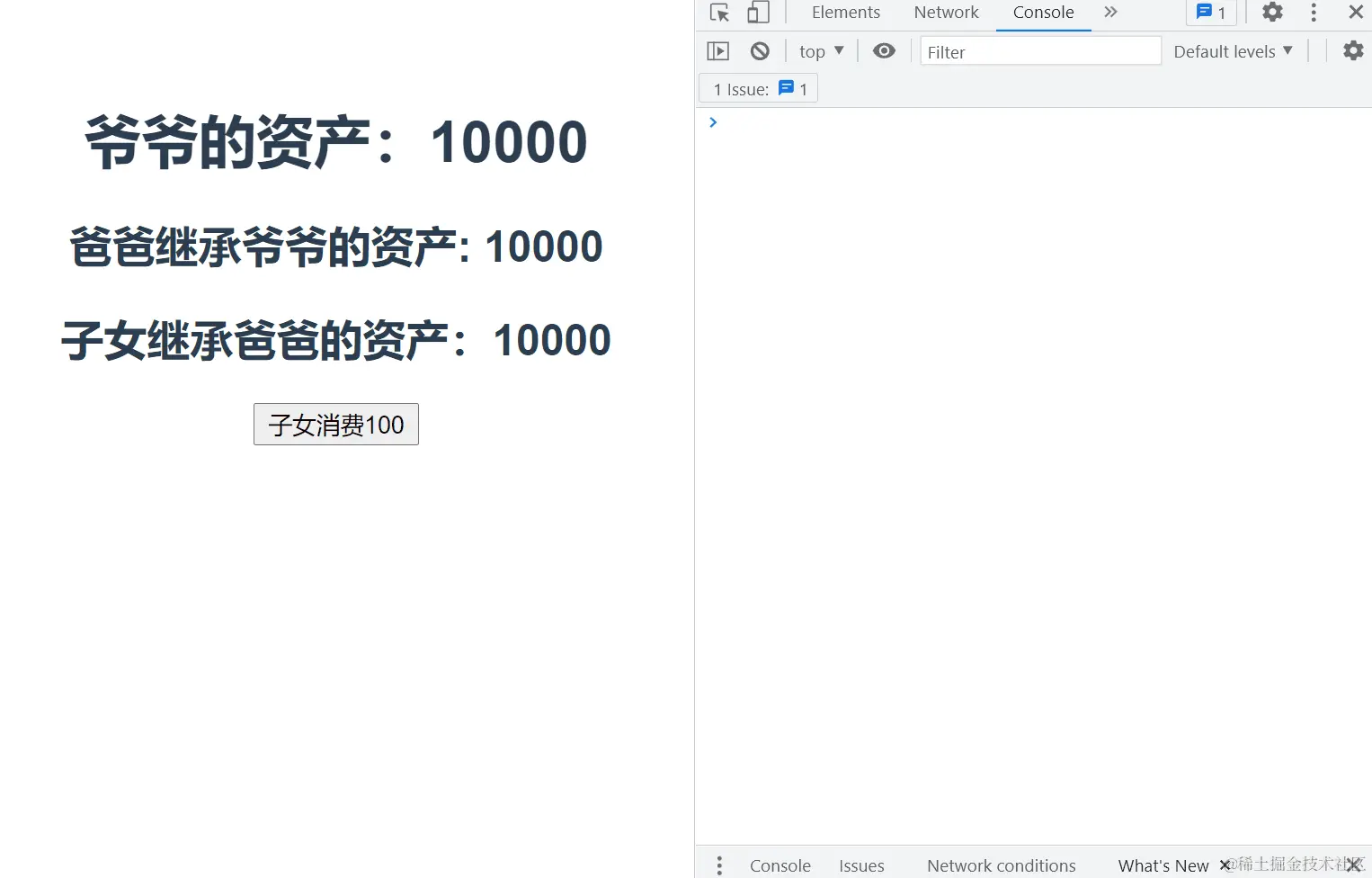This screenshot has width=1372, height=878.
Task: Open the What's New drawer tab
Action: coord(1163,865)
